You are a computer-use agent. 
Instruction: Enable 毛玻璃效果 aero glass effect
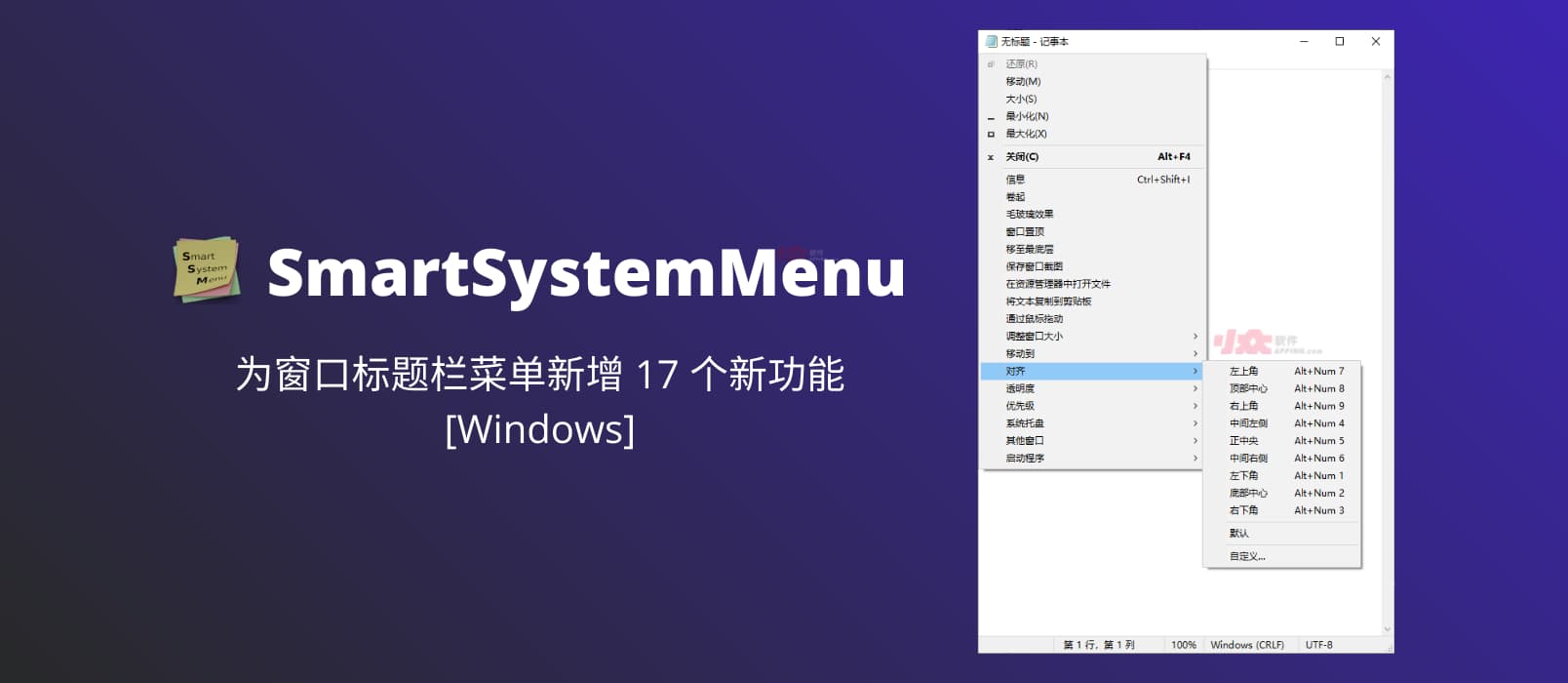pos(1092,215)
